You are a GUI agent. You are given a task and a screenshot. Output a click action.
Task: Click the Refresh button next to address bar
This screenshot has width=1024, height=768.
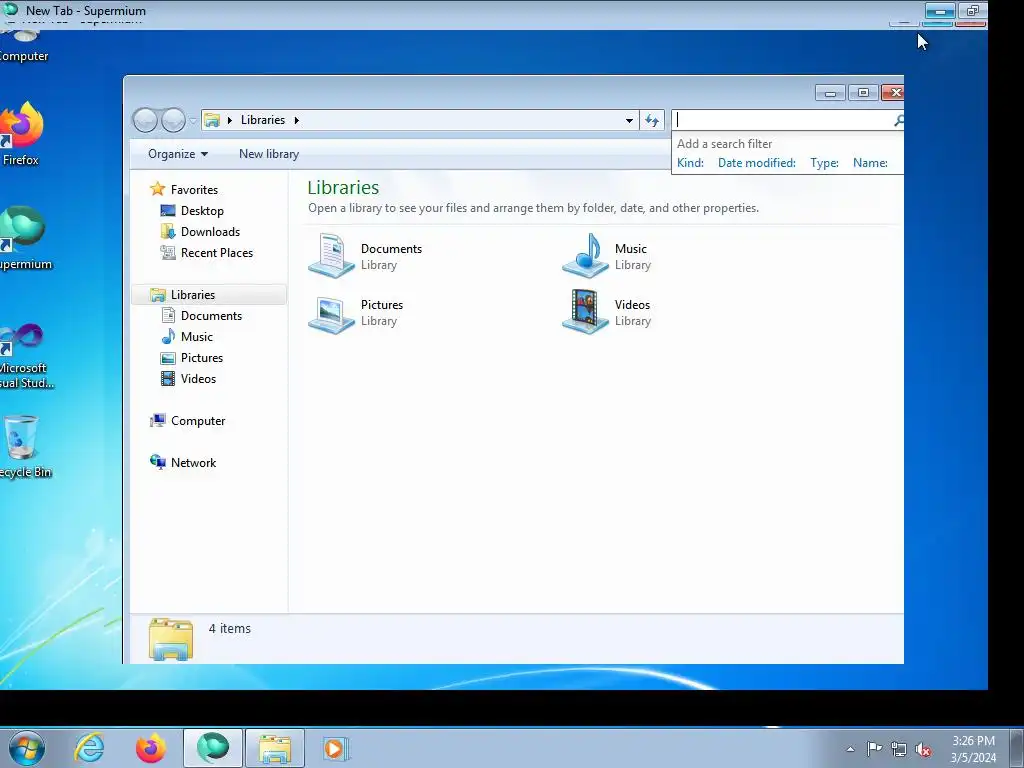click(652, 120)
